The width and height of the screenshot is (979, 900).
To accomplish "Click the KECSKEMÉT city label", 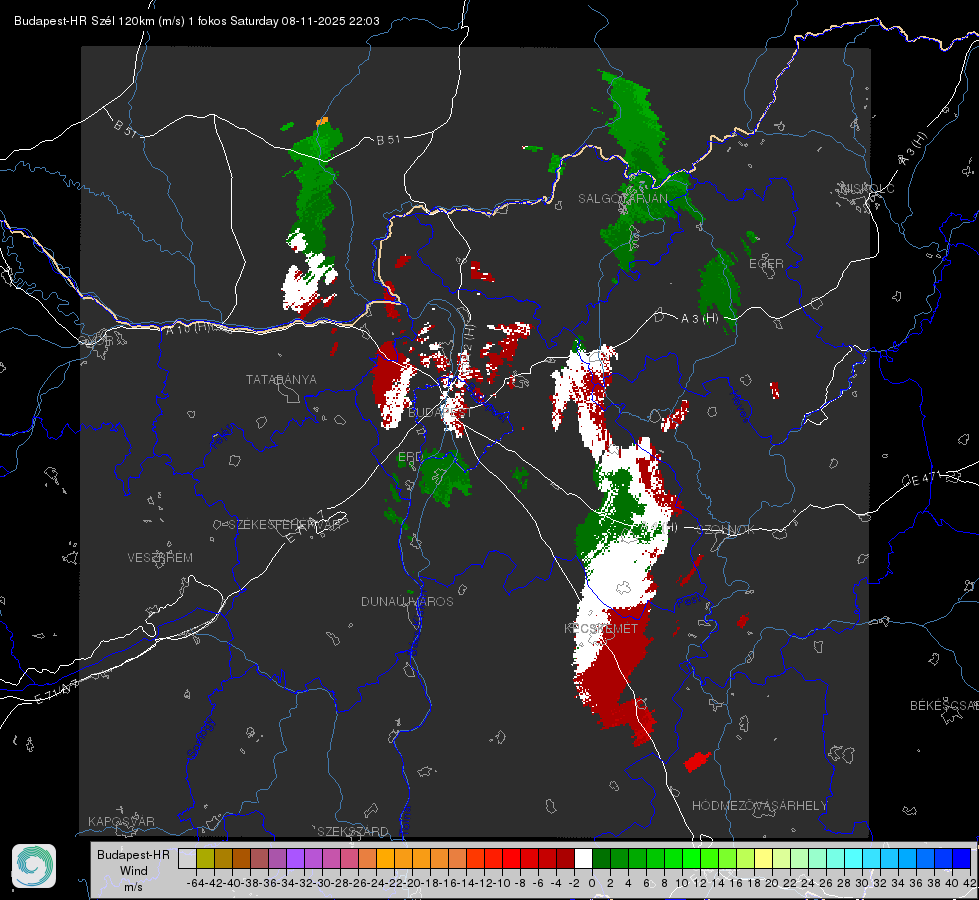I will pos(601,628).
